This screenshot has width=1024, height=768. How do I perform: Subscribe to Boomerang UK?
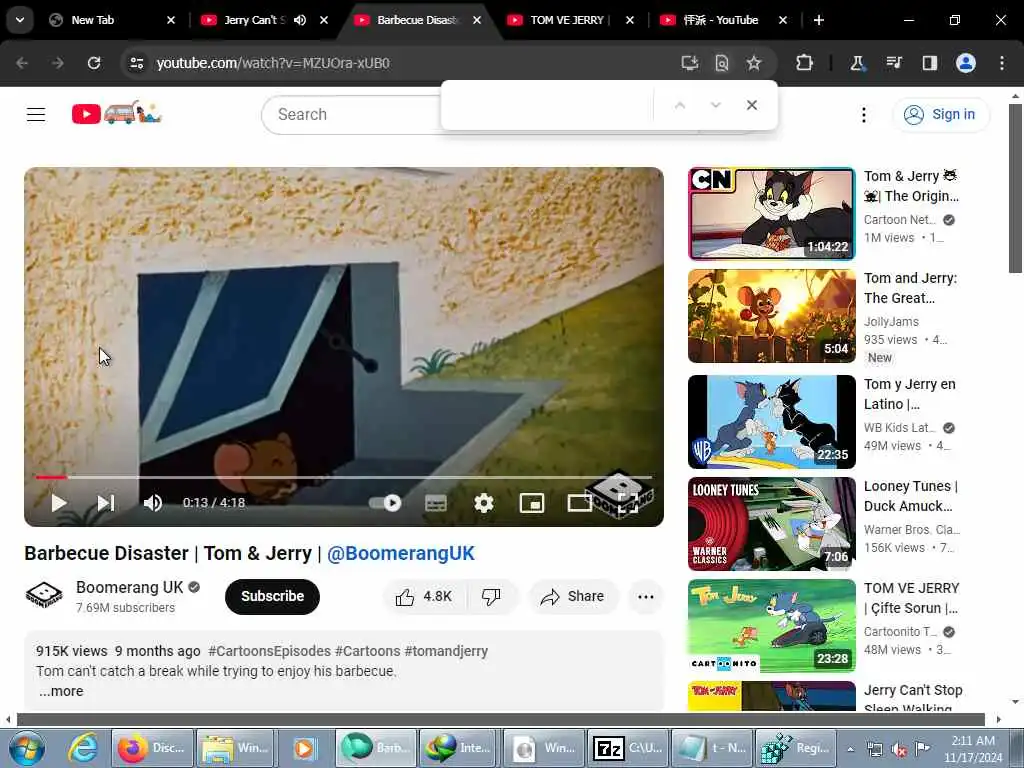coord(272,596)
